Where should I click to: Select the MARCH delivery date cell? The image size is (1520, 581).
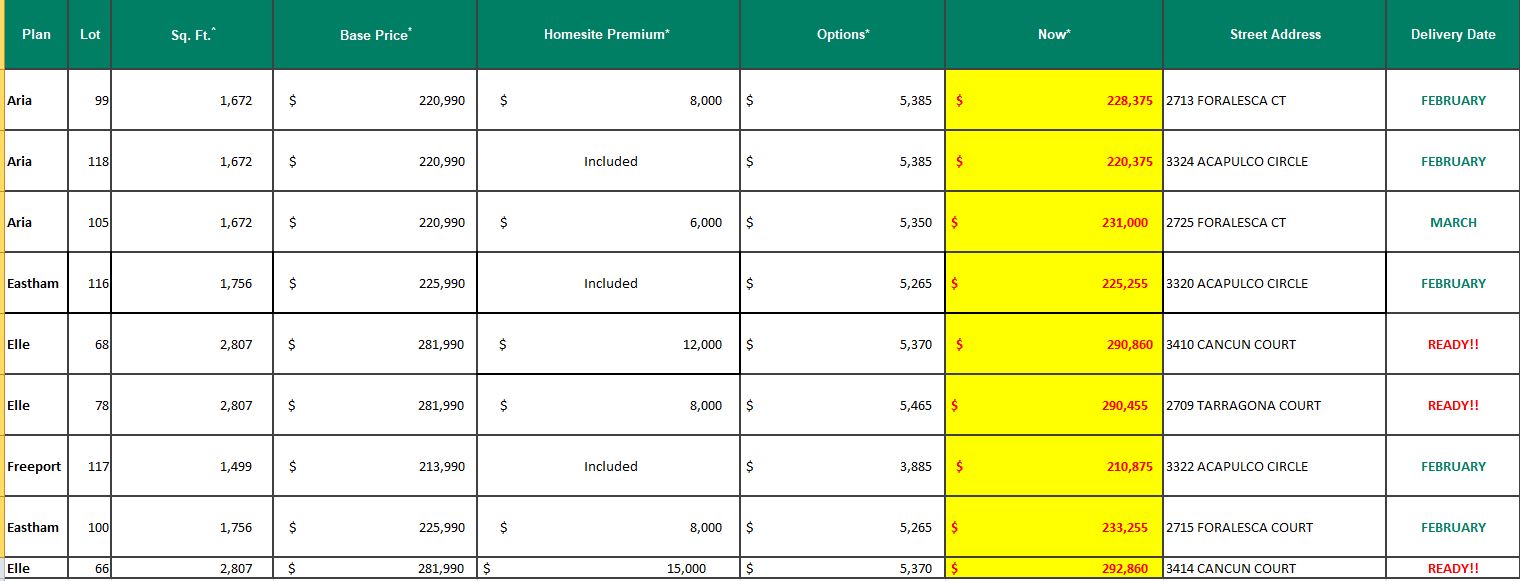coord(1452,222)
